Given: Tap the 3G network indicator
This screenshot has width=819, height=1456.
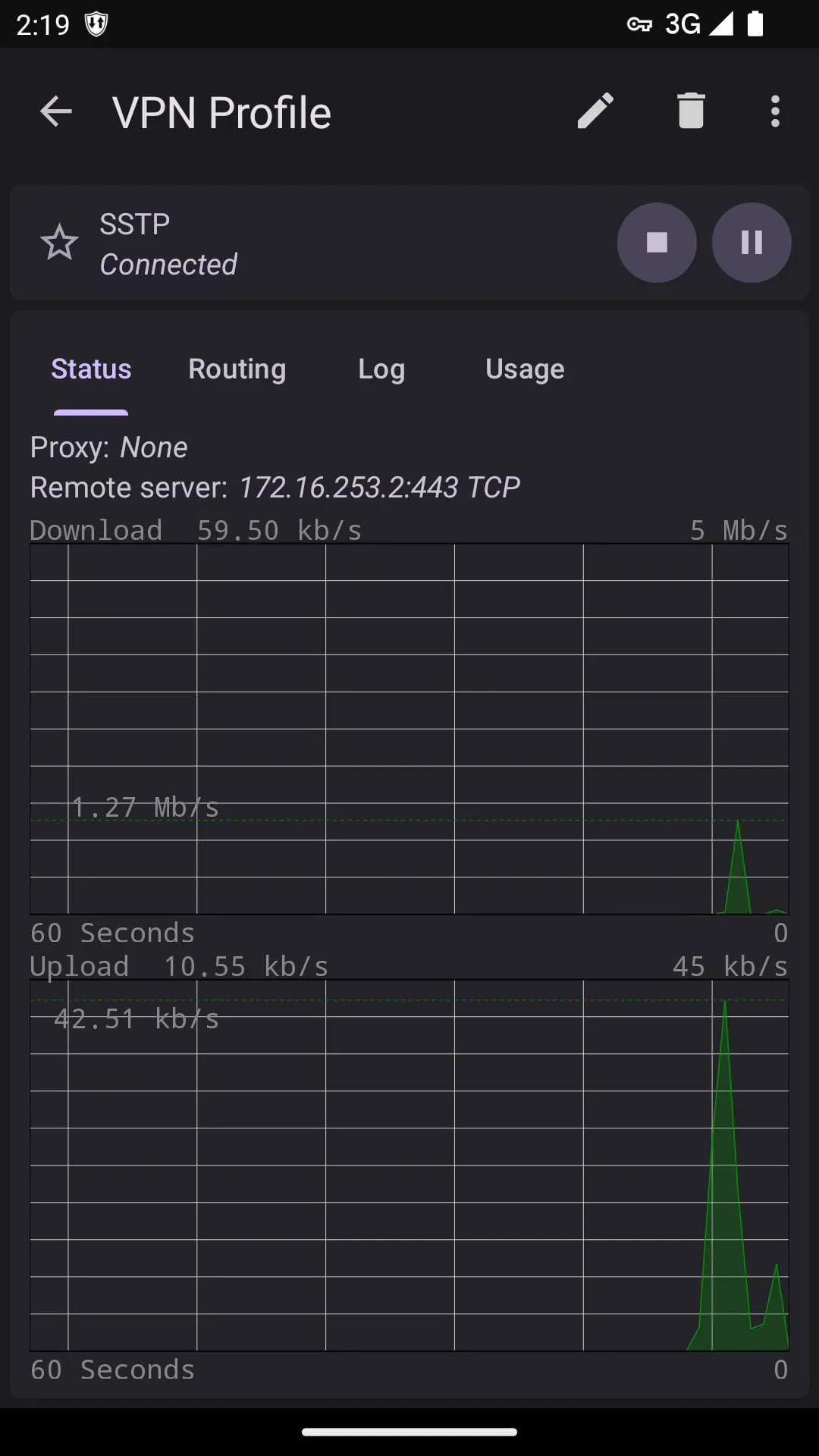Looking at the screenshot, I should (682, 24).
